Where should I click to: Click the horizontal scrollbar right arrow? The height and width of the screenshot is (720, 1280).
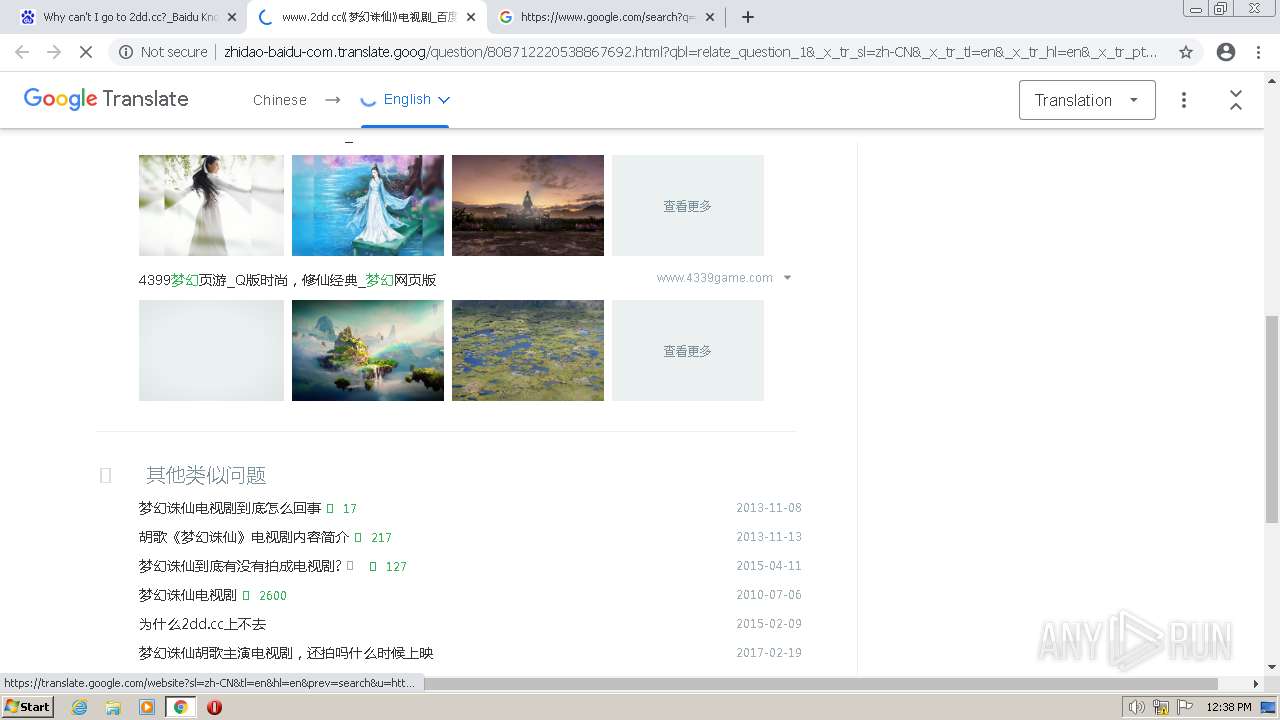pos(1256,684)
